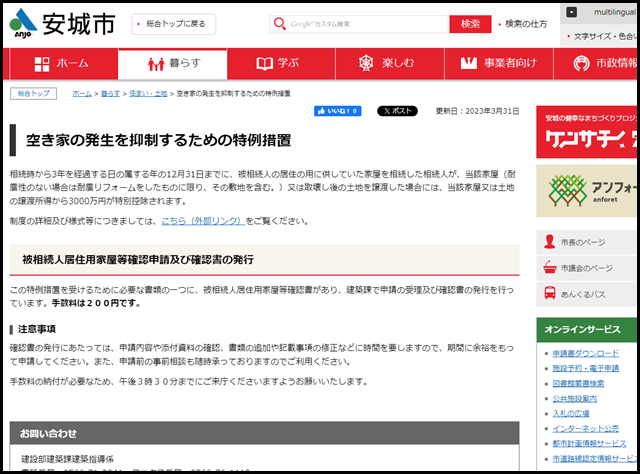Viewport: 640px width, 474px height.
Task: Click the Facebook いいね! button
Action: pos(338,111)
